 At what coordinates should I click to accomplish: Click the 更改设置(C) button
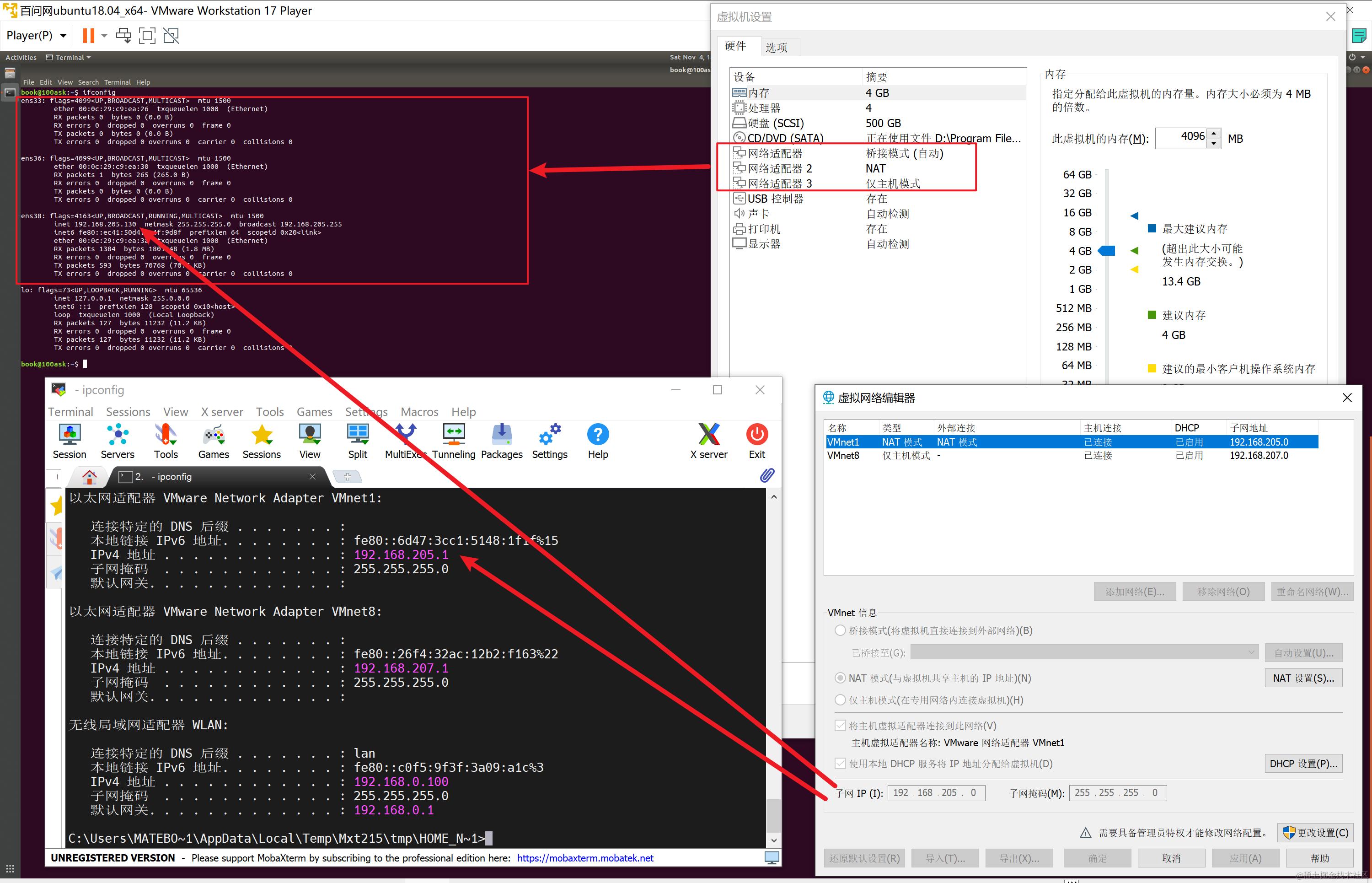click(1315, 833)
